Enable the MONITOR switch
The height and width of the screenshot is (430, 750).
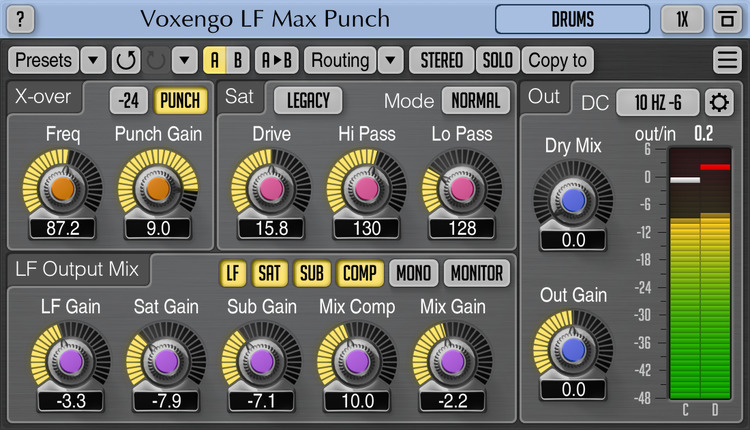point(477,273)
